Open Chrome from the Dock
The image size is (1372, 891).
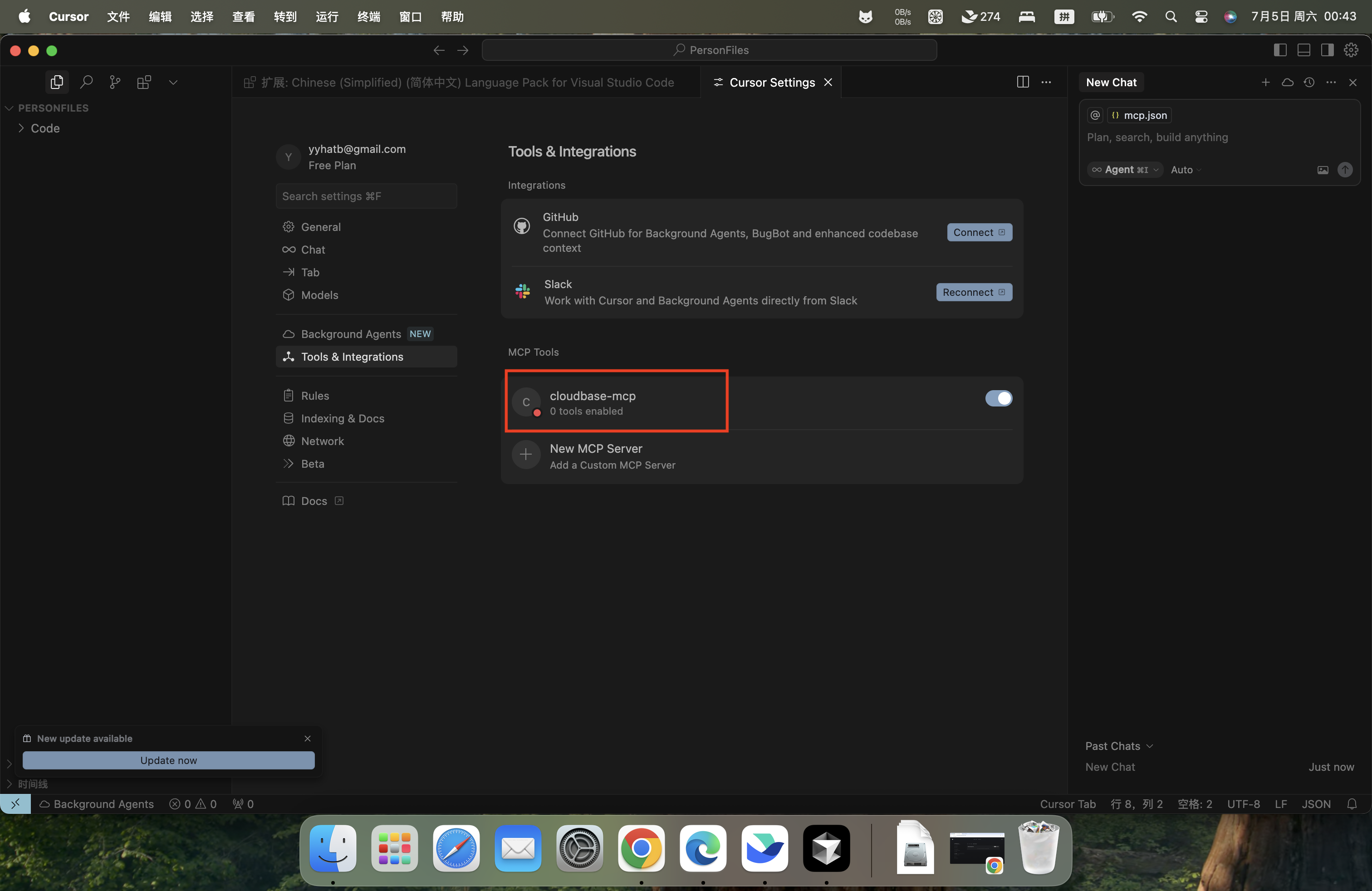[x=641, y=848]
